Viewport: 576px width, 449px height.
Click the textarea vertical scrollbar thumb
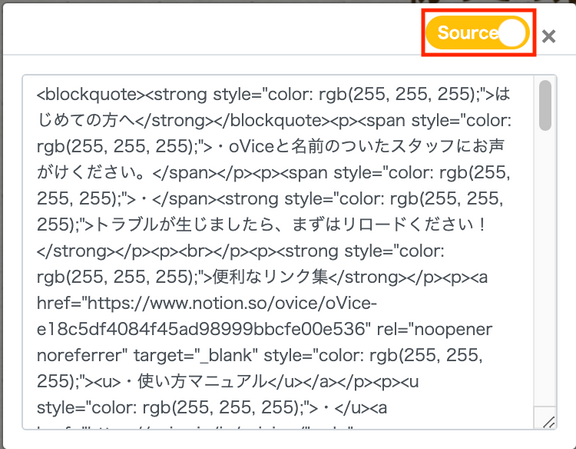[x=545, y=105]
